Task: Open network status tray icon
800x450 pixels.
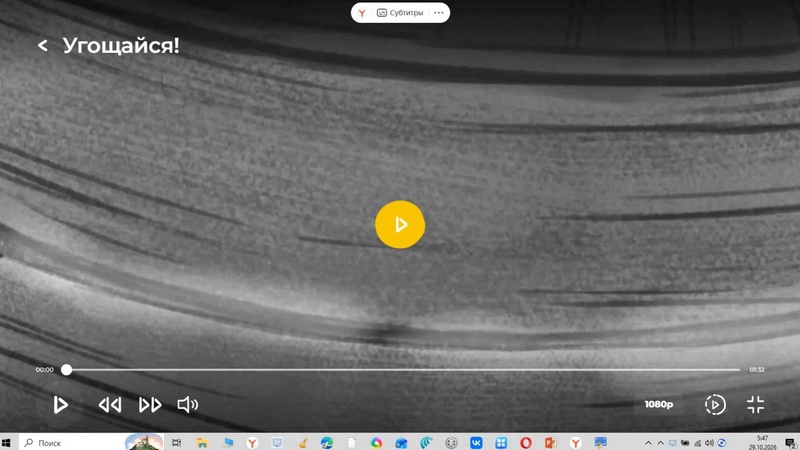Action: coord(697,443)
